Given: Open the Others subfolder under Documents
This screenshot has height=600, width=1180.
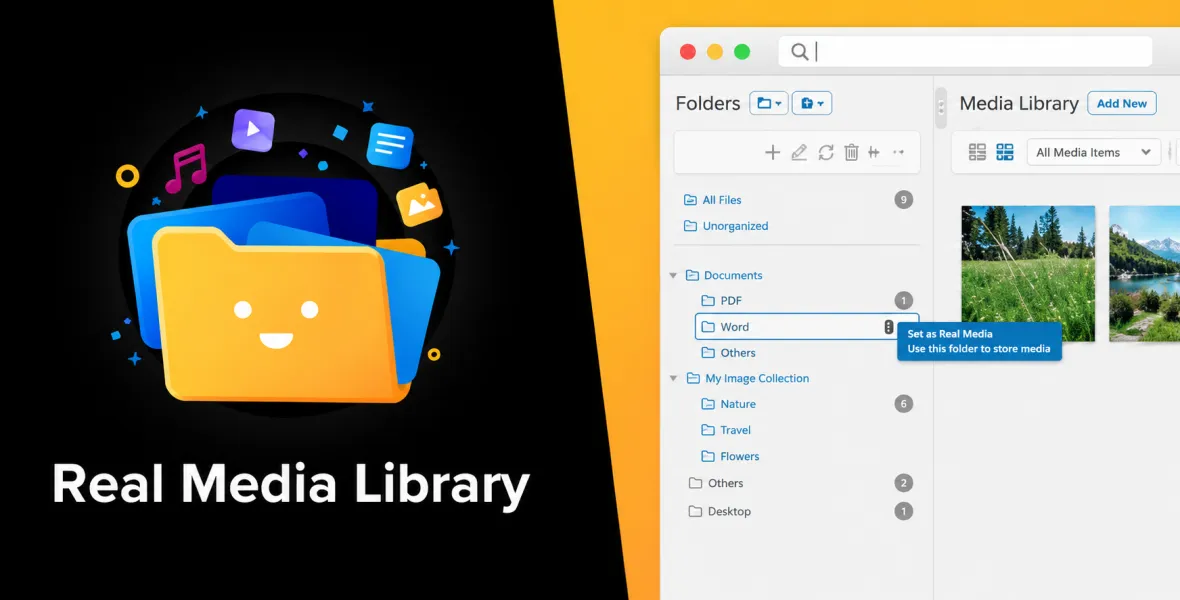Looking at the screenshot, I should 738,352.
